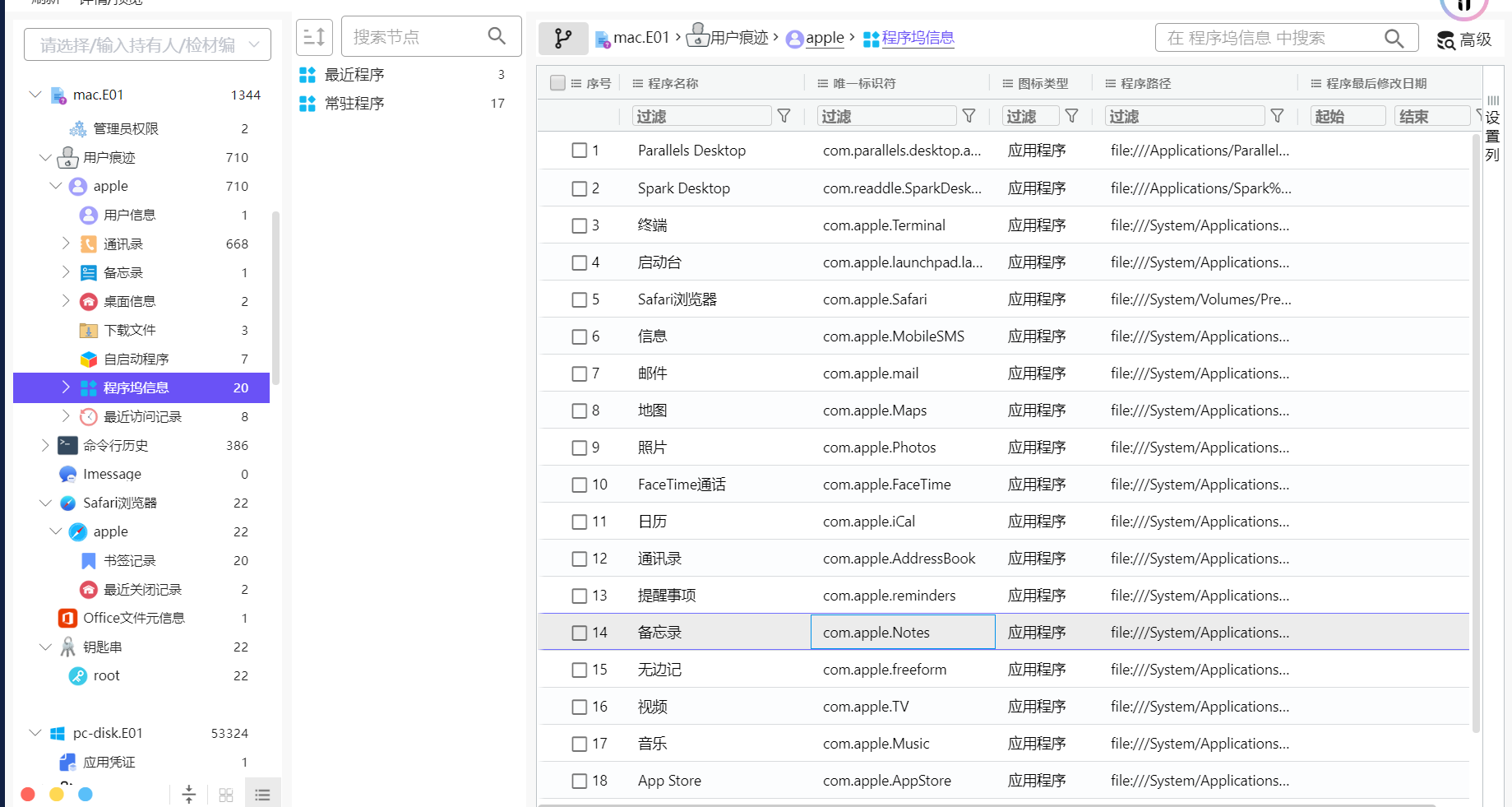Collapse the mac.E01 tree node
This screenshot has height=807, width=1512.
tap(35, 95)
